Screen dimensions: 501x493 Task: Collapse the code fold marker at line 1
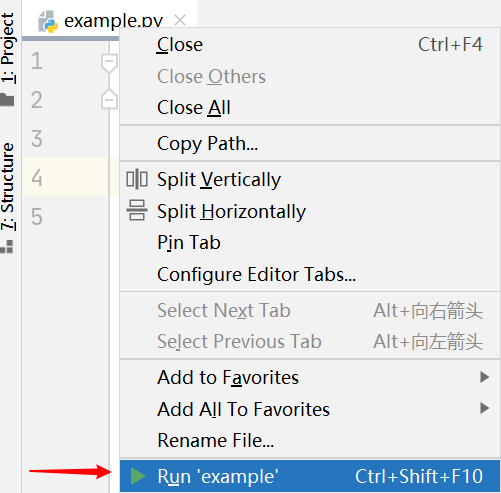pos(109,63)
